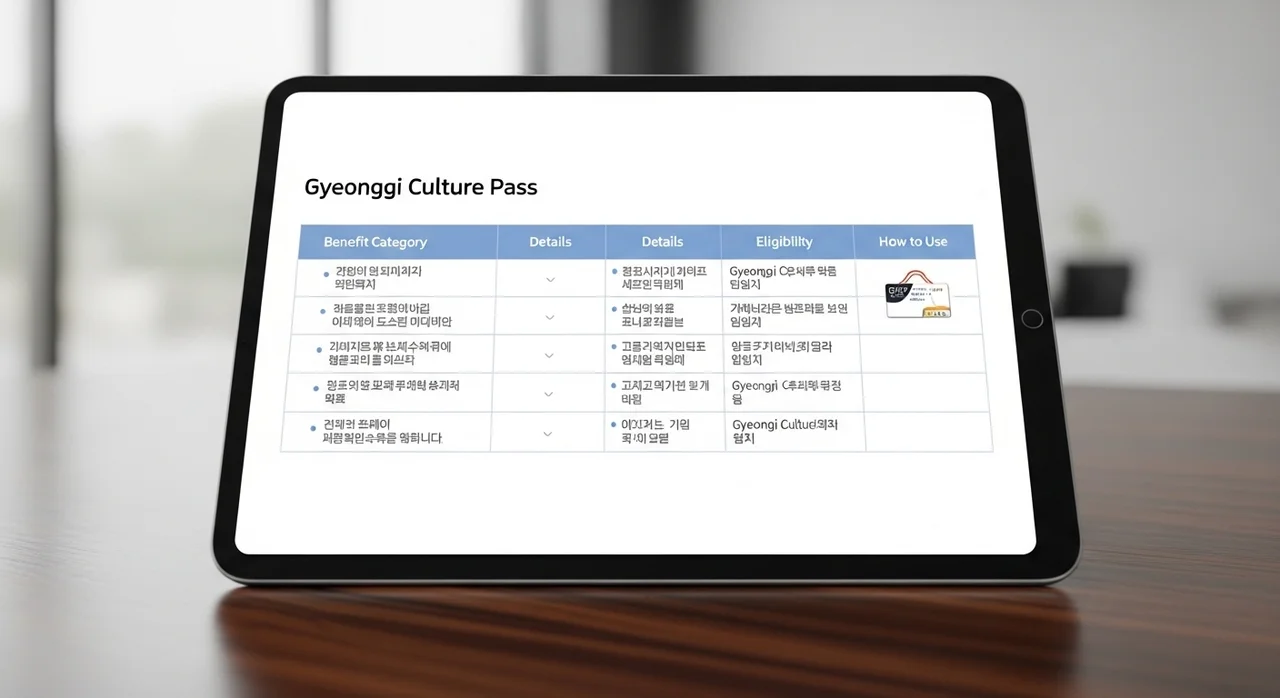Open the How to Use column header
This screenshot has height=698, width=1280.
(x=912, y=242)
